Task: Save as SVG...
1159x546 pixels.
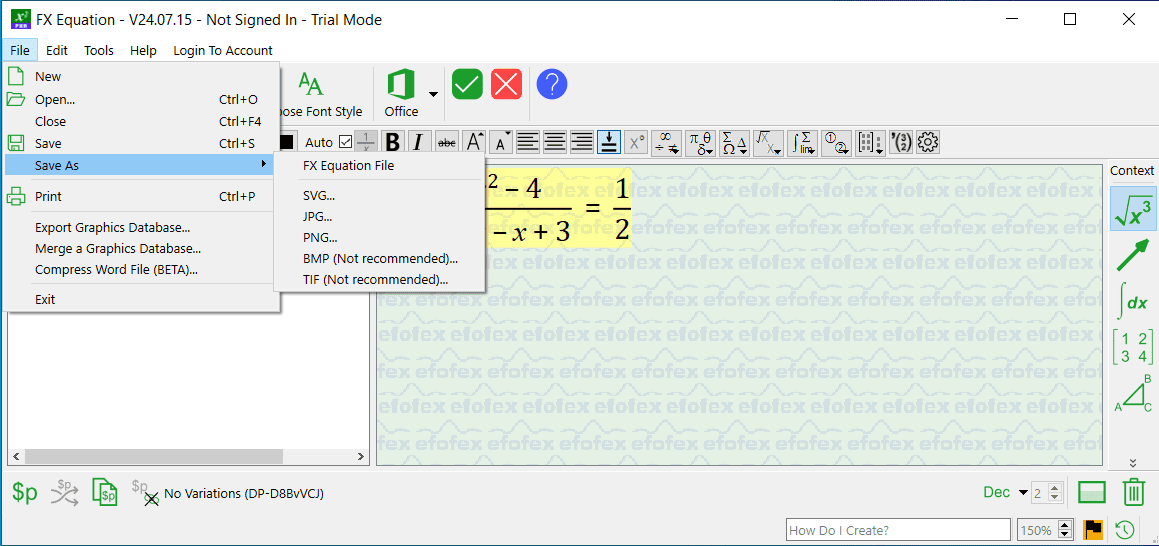Action: click(x=379, y=196)
